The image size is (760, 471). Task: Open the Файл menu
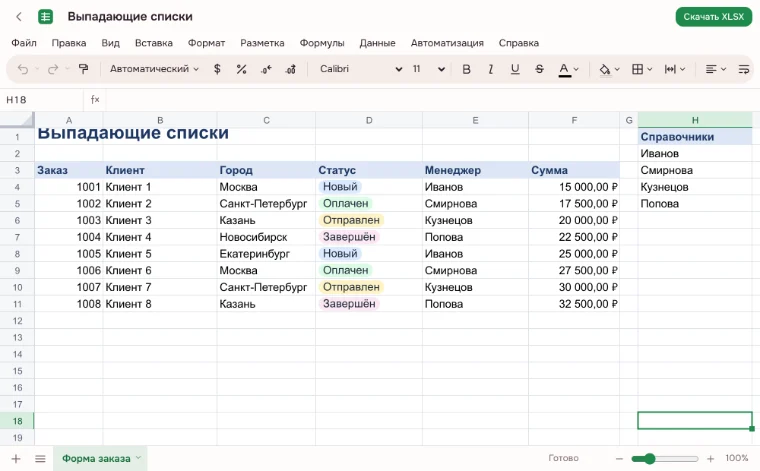(x=24, y=43)
